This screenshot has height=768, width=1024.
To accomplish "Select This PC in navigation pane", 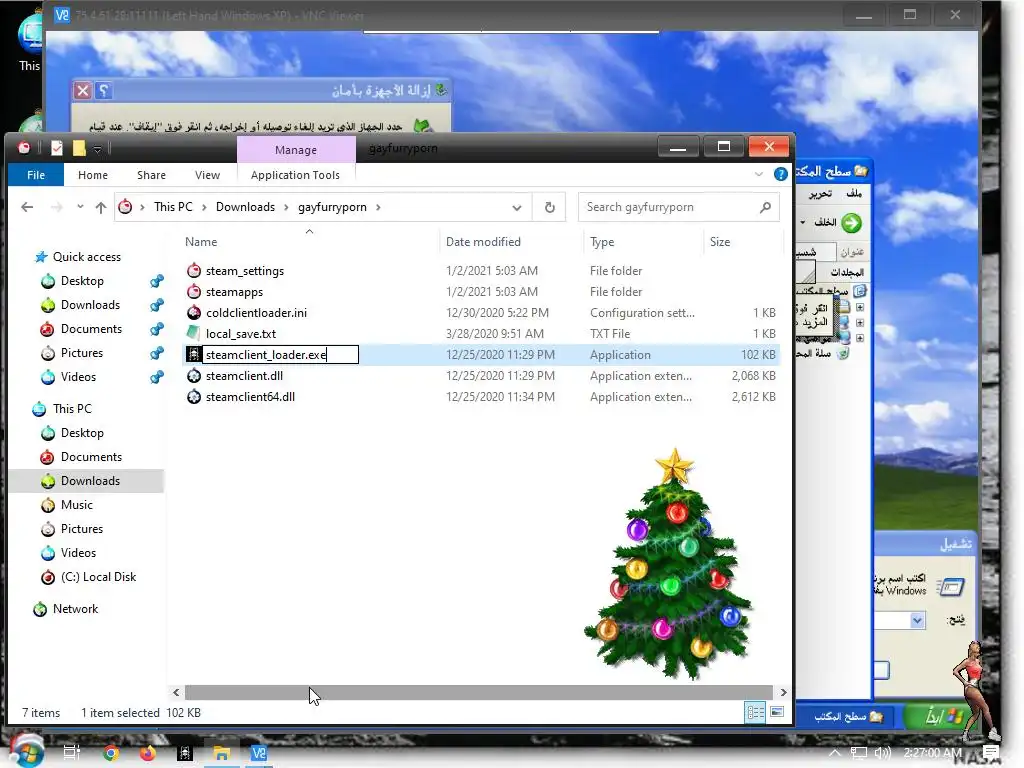I will click(x=72, y=409).
